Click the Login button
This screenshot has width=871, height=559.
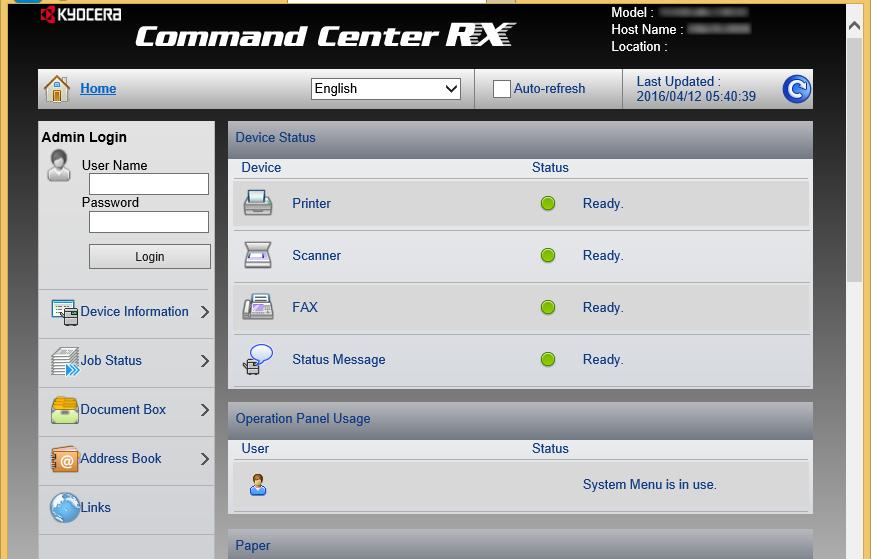pos(150,257)
